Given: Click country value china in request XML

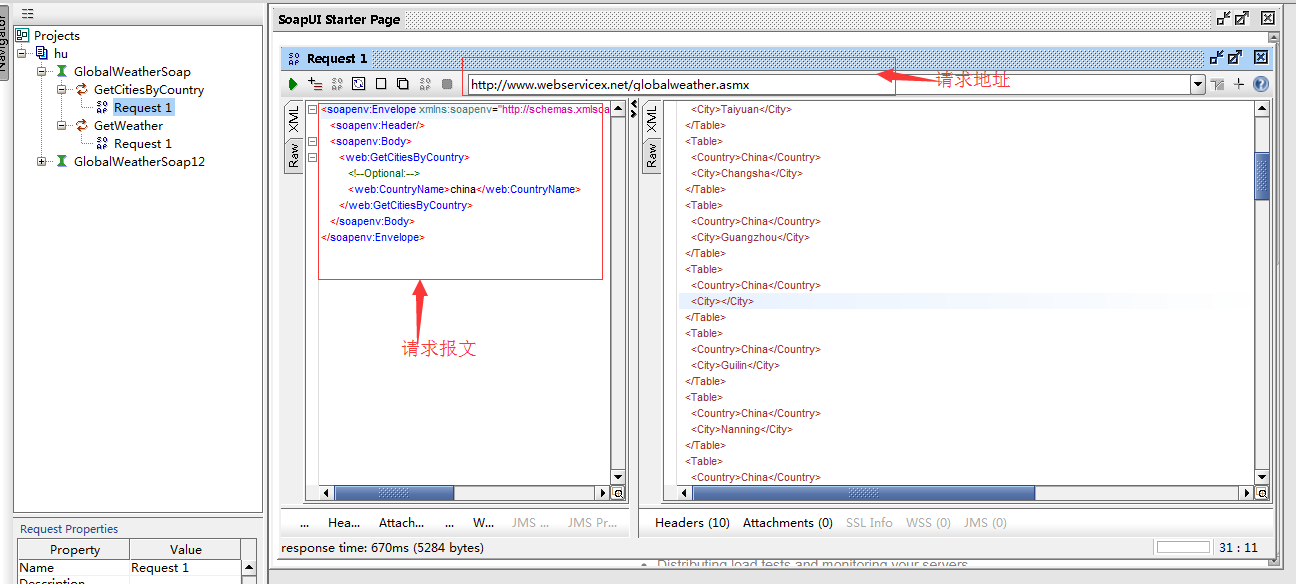Looking at the screenshot, I should [463, 189].
